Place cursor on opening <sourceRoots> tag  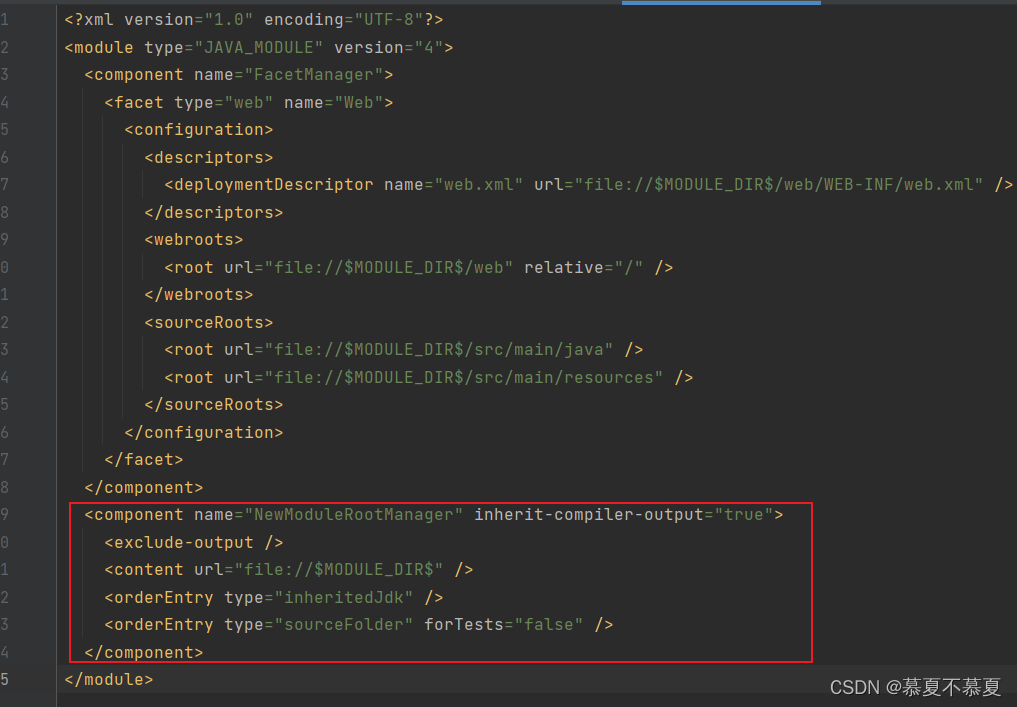[209, 322]
